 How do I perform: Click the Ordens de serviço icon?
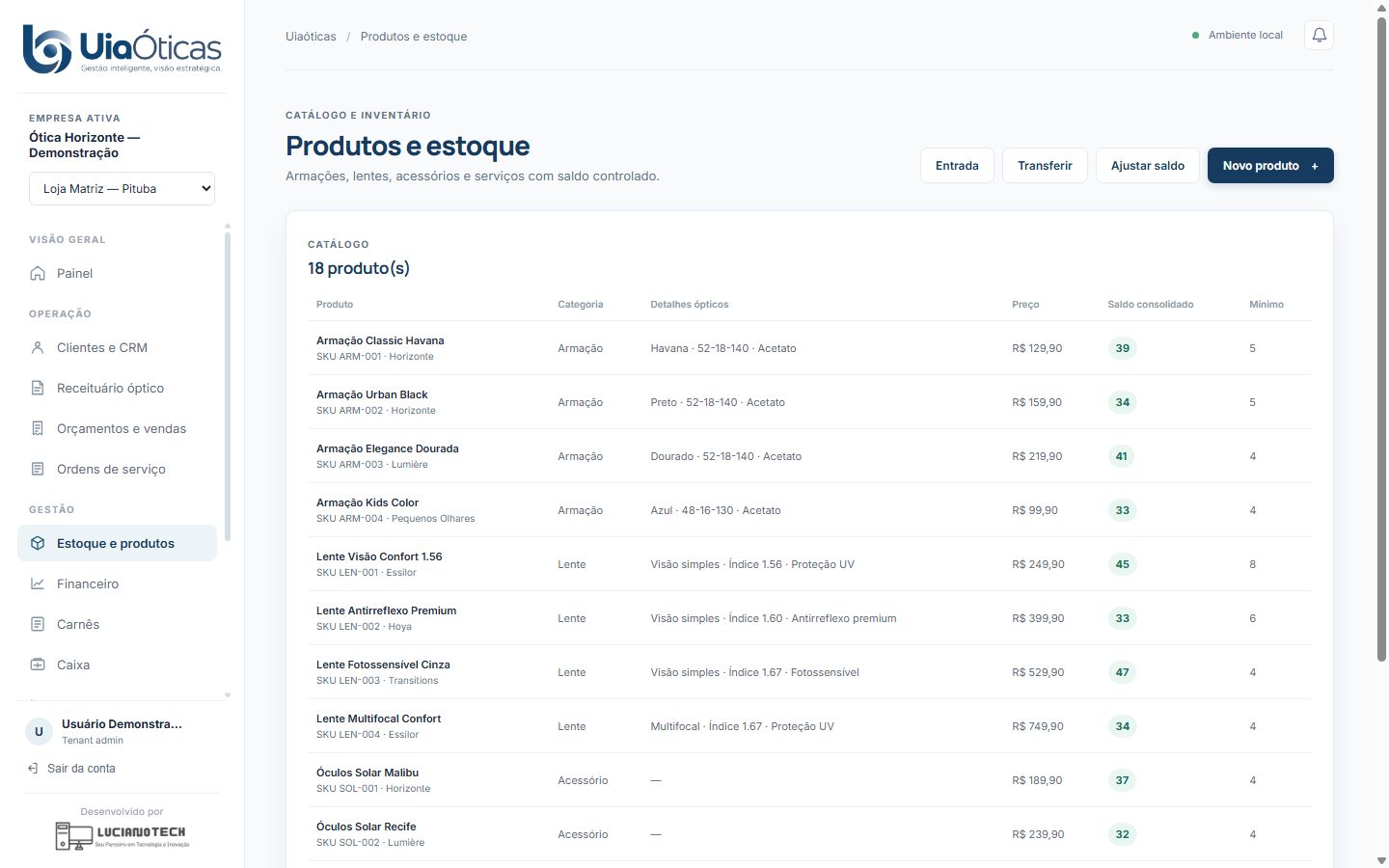point(38,469)
